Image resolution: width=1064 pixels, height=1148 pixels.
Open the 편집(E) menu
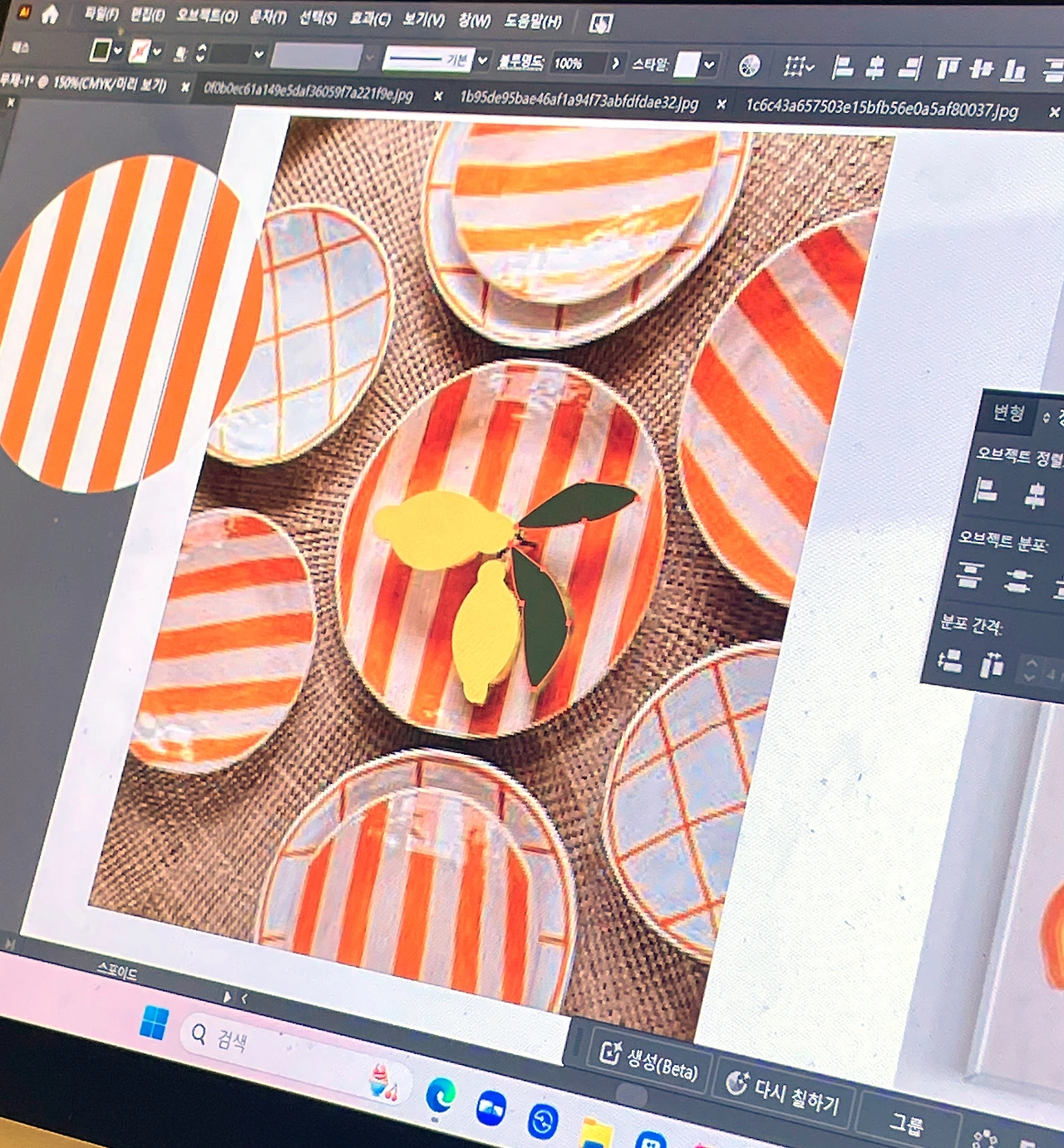(148, 14)
